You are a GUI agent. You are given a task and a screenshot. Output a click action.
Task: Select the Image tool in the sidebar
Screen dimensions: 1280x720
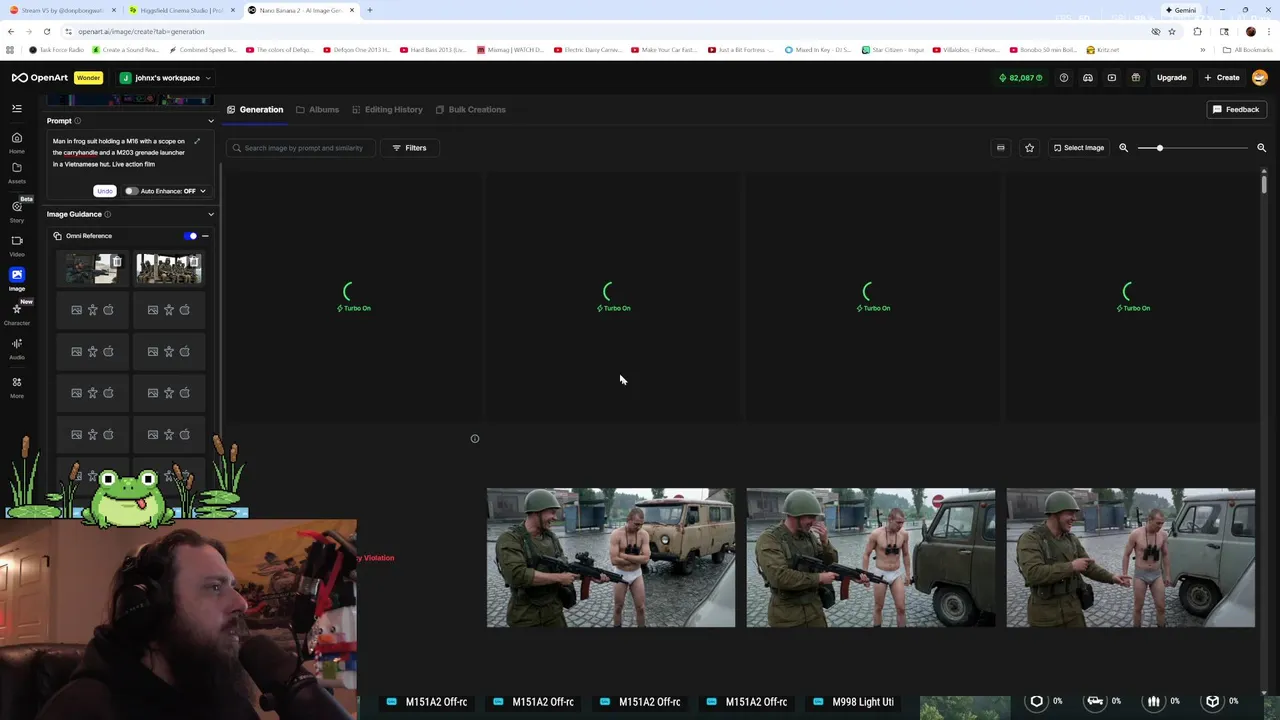(17, 279)
